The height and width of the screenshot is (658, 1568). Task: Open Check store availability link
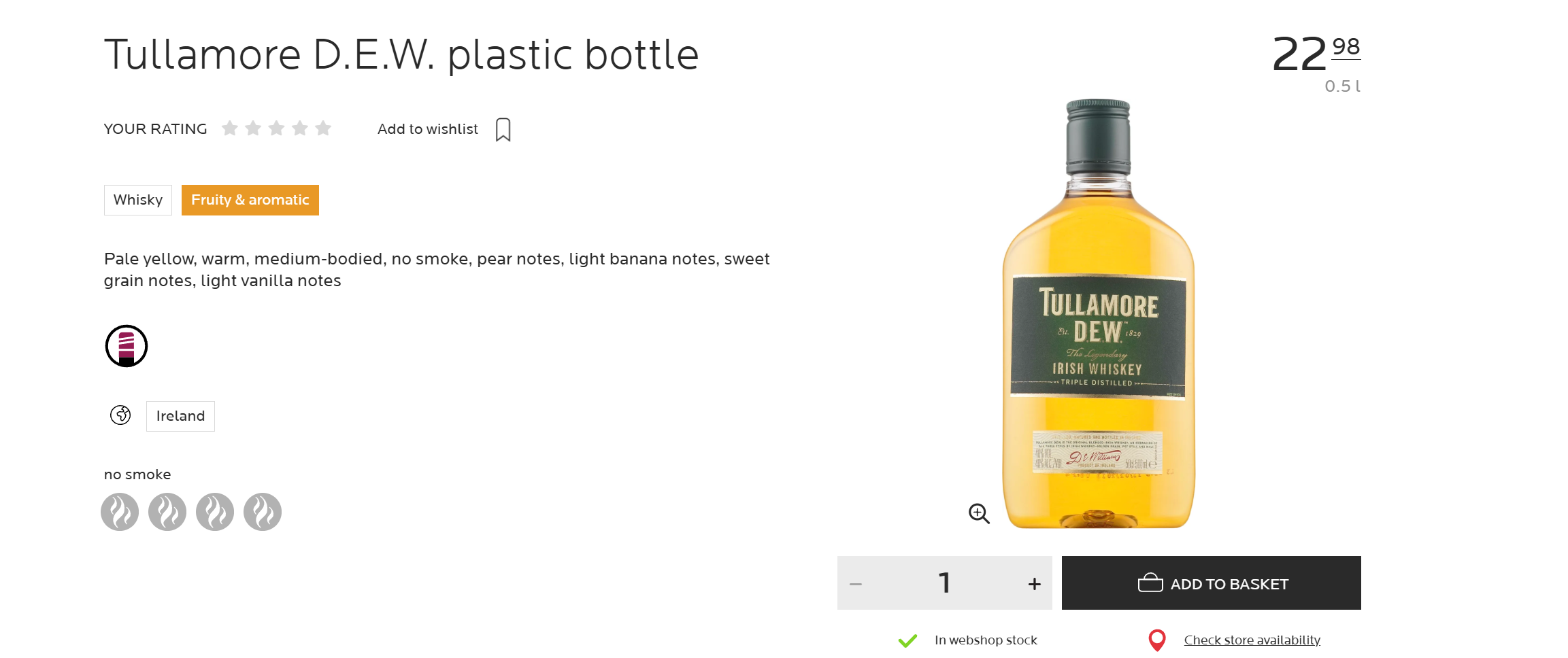click(x=1252, y=640)
